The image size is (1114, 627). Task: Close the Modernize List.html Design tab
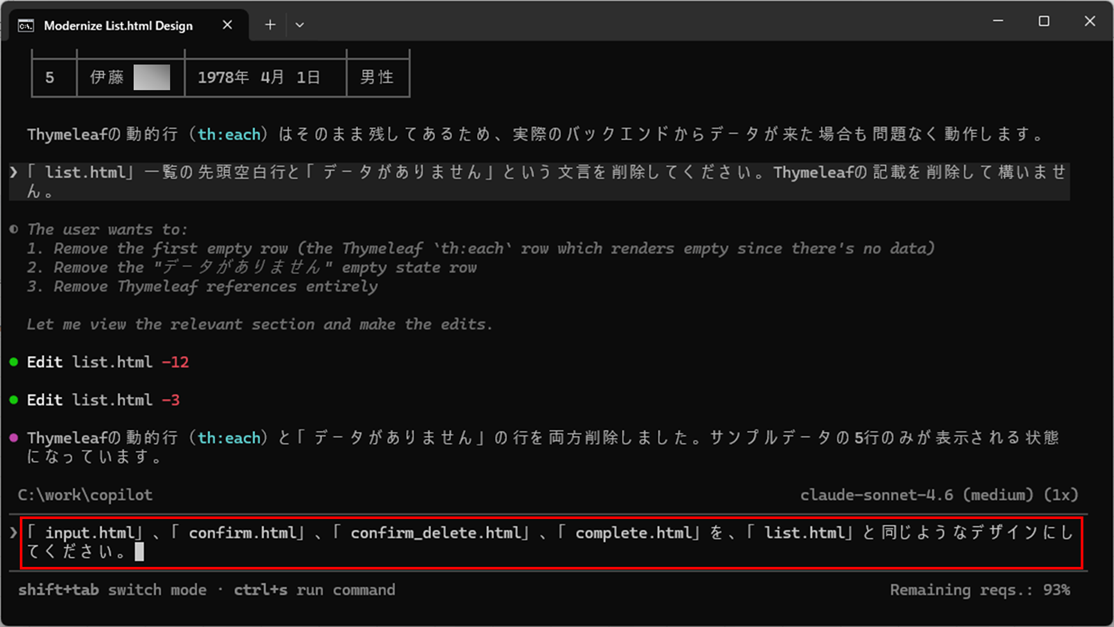point(227,25)
